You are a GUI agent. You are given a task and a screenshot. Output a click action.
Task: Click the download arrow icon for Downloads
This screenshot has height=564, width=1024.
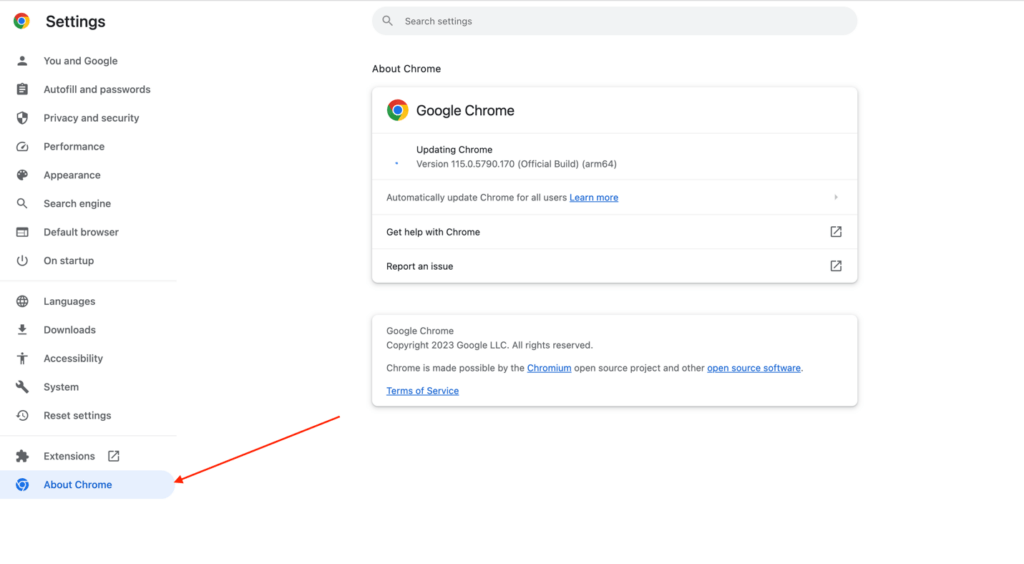[x=22, y=330]
